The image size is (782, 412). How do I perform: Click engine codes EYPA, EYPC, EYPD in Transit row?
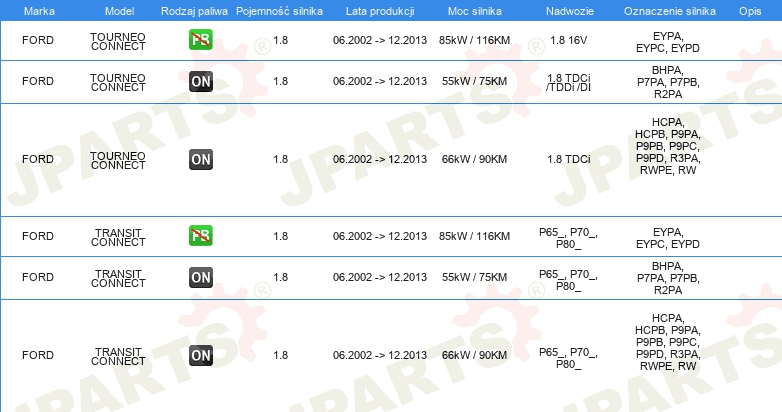[668, 238]
